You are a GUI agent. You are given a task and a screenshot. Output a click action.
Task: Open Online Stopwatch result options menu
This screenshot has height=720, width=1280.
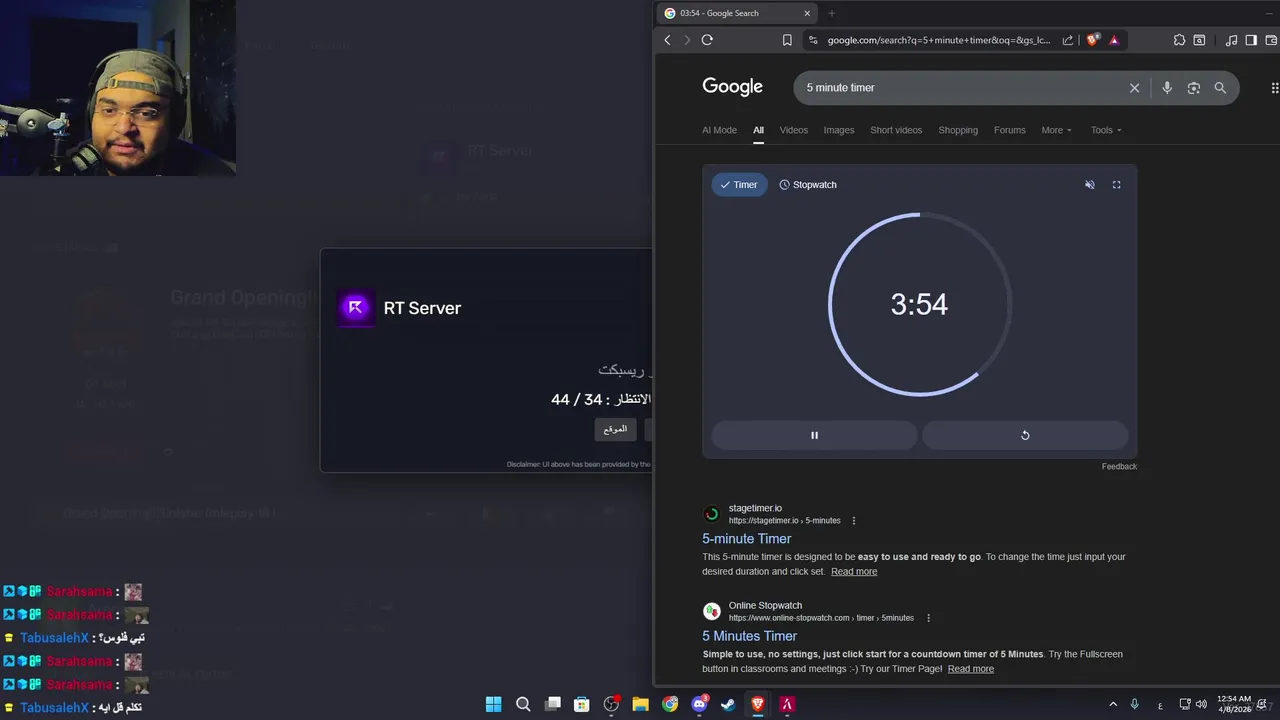pos(928,618)
